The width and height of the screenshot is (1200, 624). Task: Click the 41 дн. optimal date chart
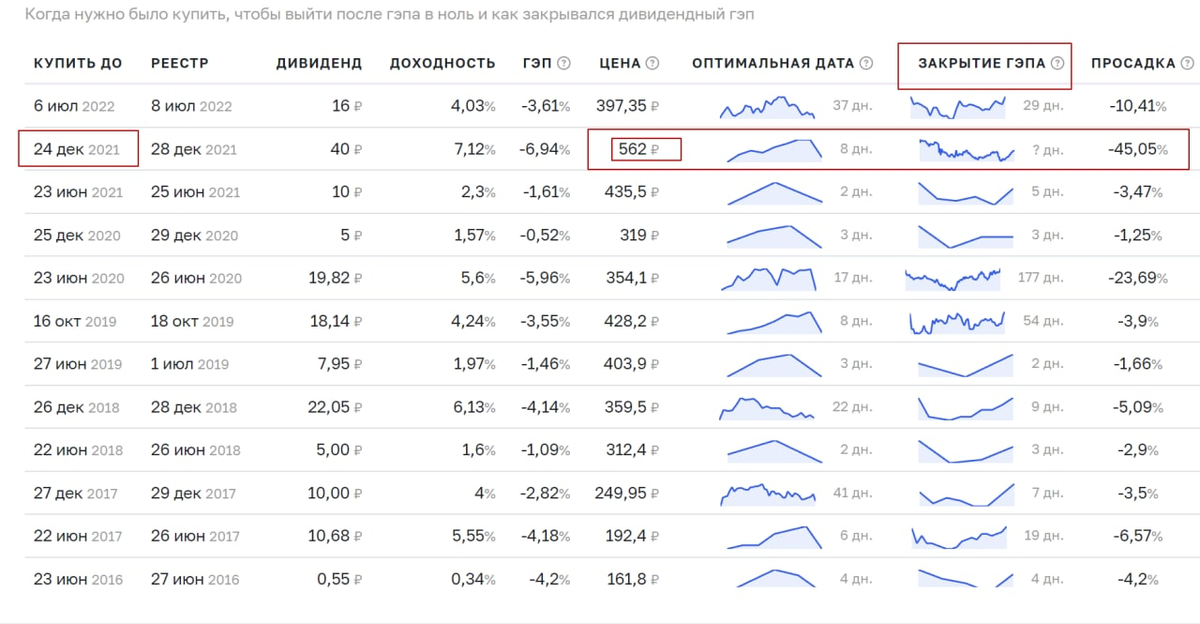(x=768, y=493)
